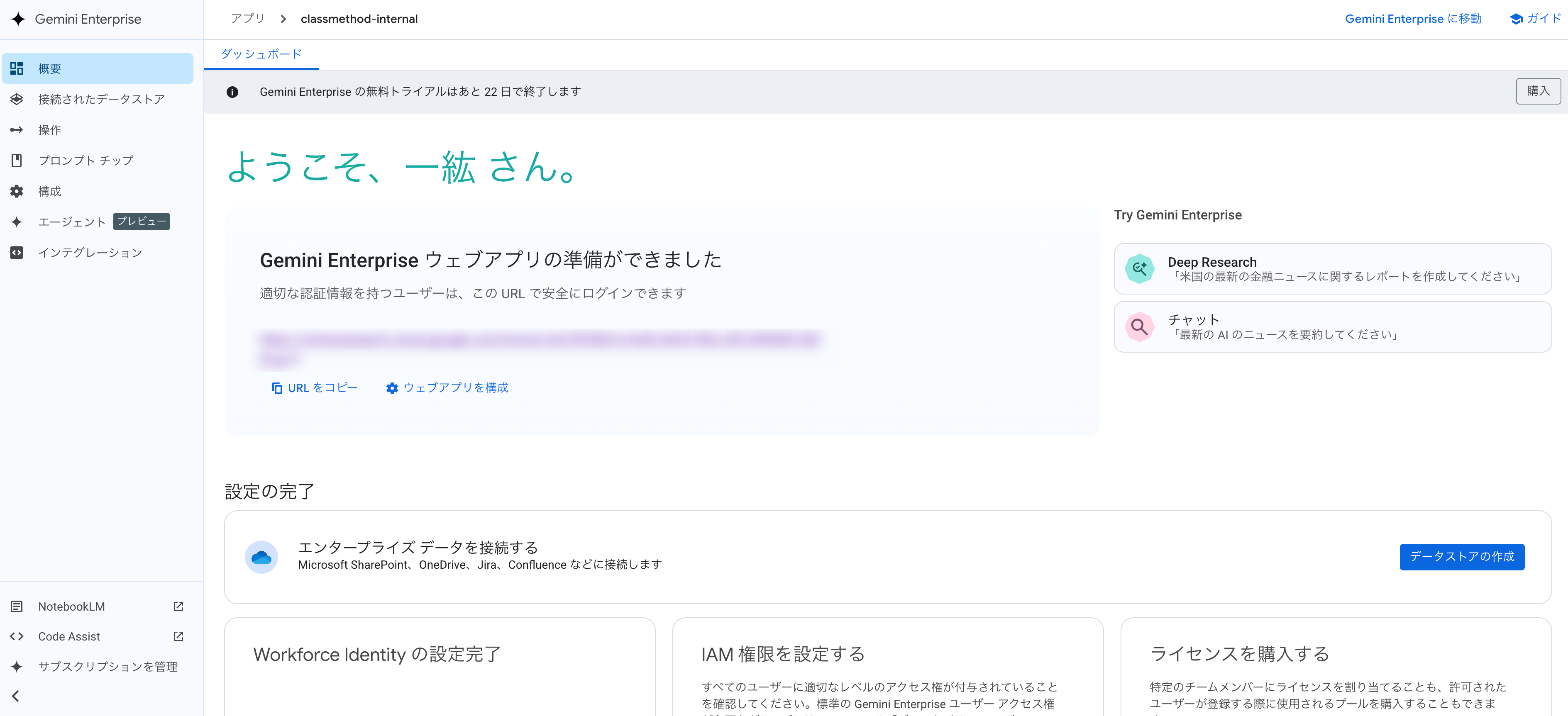This screenshot has width=1568, height=716.
Task: Click the breadcrumb chevron after アプリ
Action: tap(283, 19)
